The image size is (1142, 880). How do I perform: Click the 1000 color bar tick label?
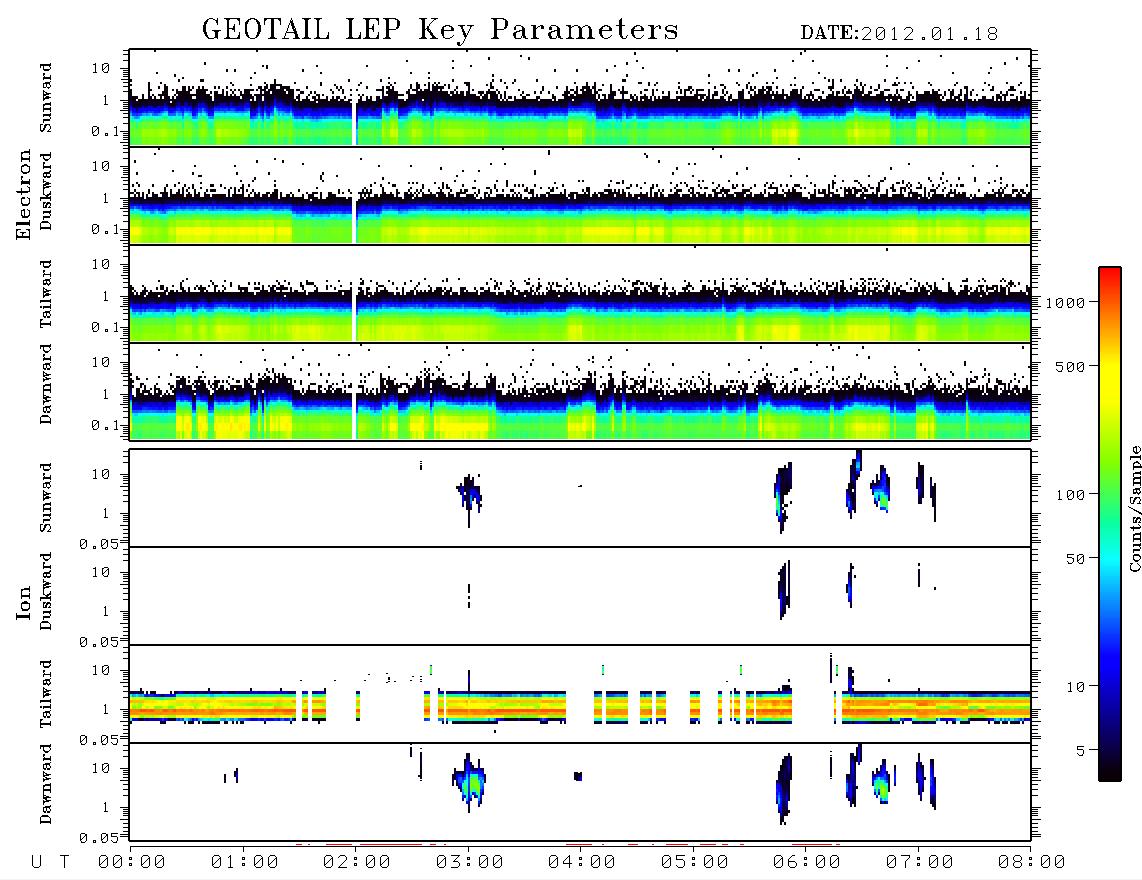(1065, 303)
